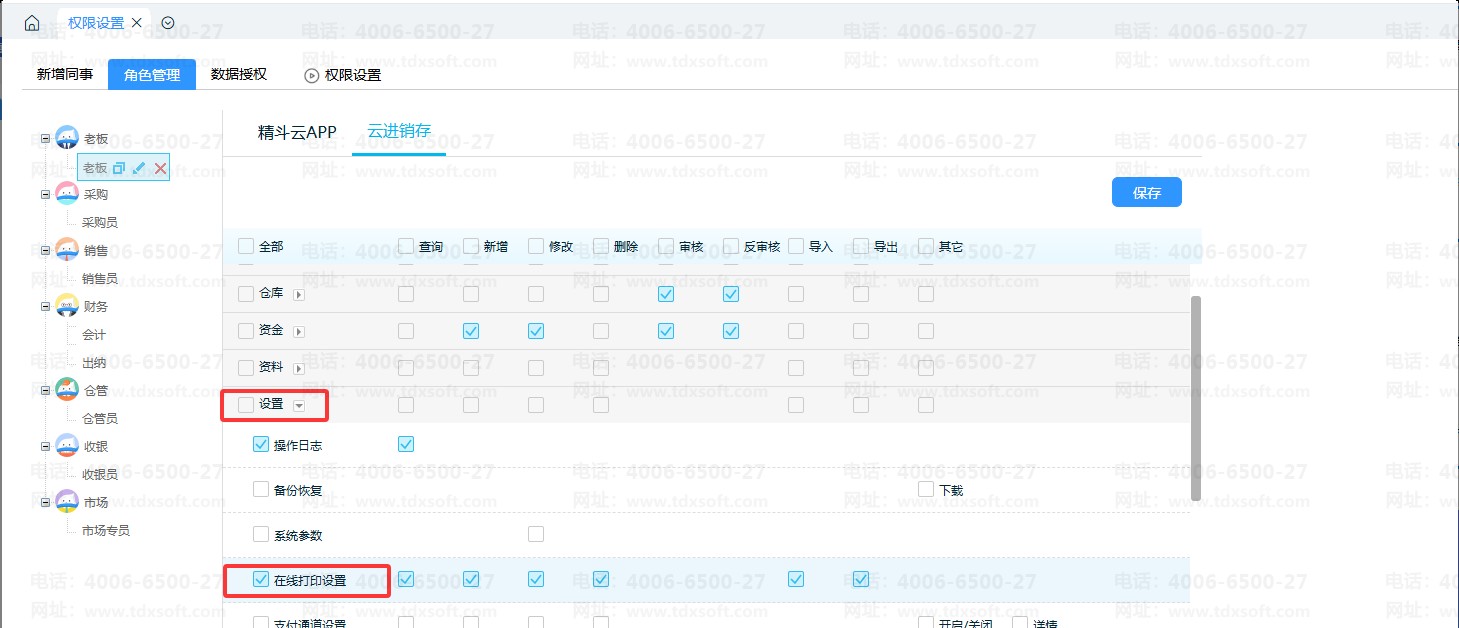Click the 销售 group avatar icon
Image resolution: width=1459 pixels, height=628 pixels.
coord(67,250)
